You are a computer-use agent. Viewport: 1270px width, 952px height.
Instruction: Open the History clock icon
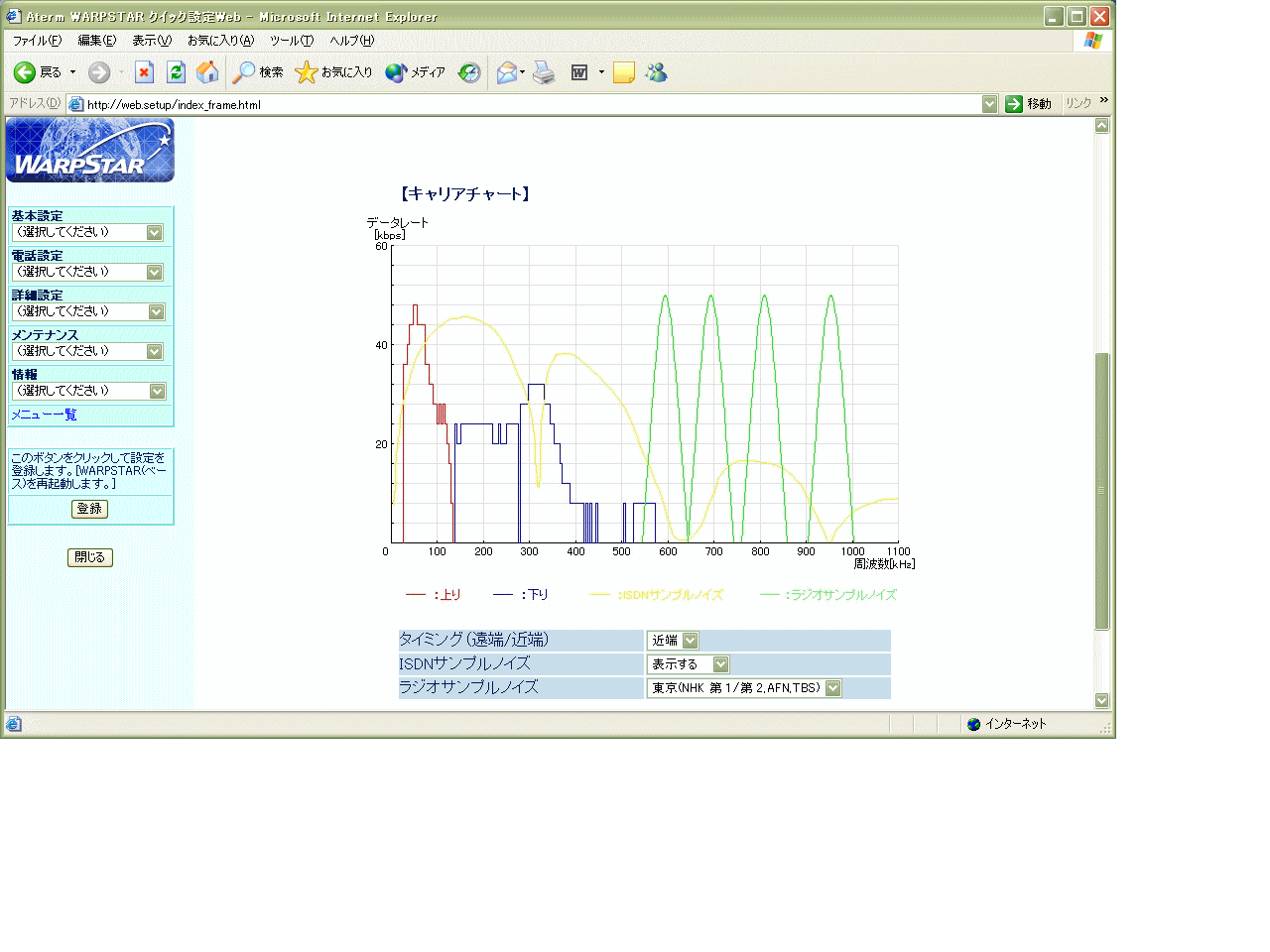click(469, 72)
